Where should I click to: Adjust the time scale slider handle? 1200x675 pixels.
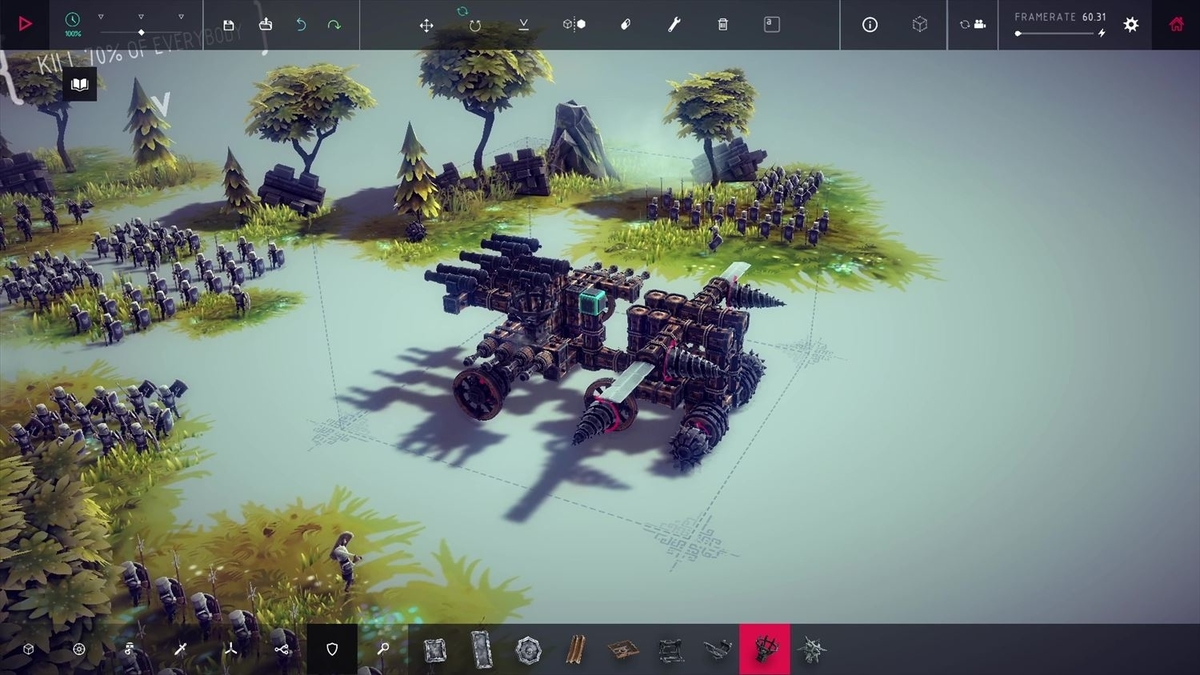pos(141,33)
